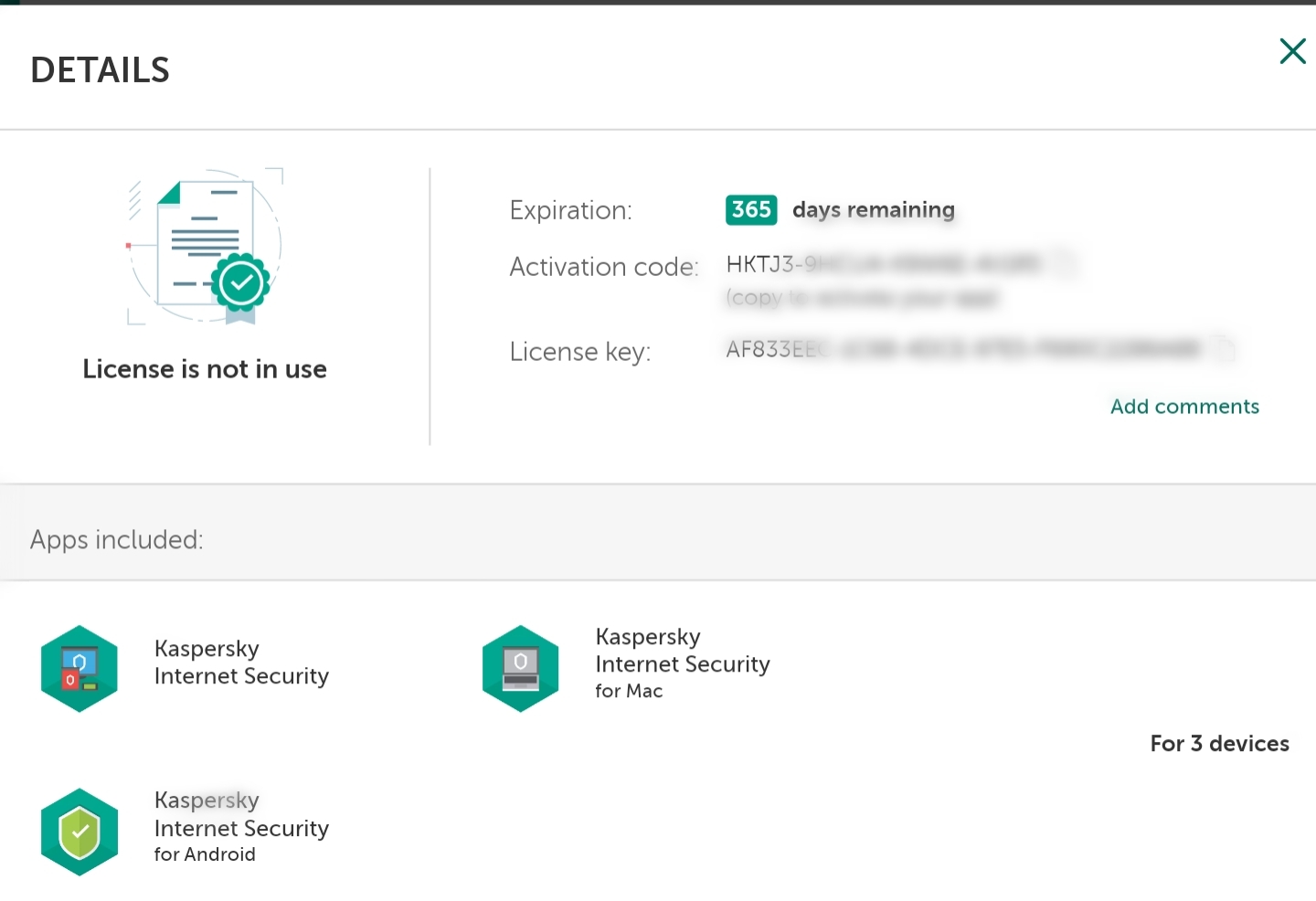The width and height of the screenshot is (1316, 901).
Task: Click the Kaspersky Internet Security hexagon icon
Action: [80, 668]
